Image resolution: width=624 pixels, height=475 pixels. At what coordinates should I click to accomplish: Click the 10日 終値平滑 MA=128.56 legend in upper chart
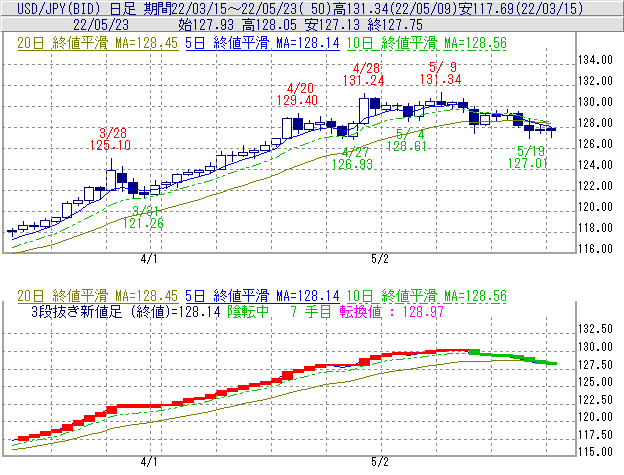(x=426, y=43)
